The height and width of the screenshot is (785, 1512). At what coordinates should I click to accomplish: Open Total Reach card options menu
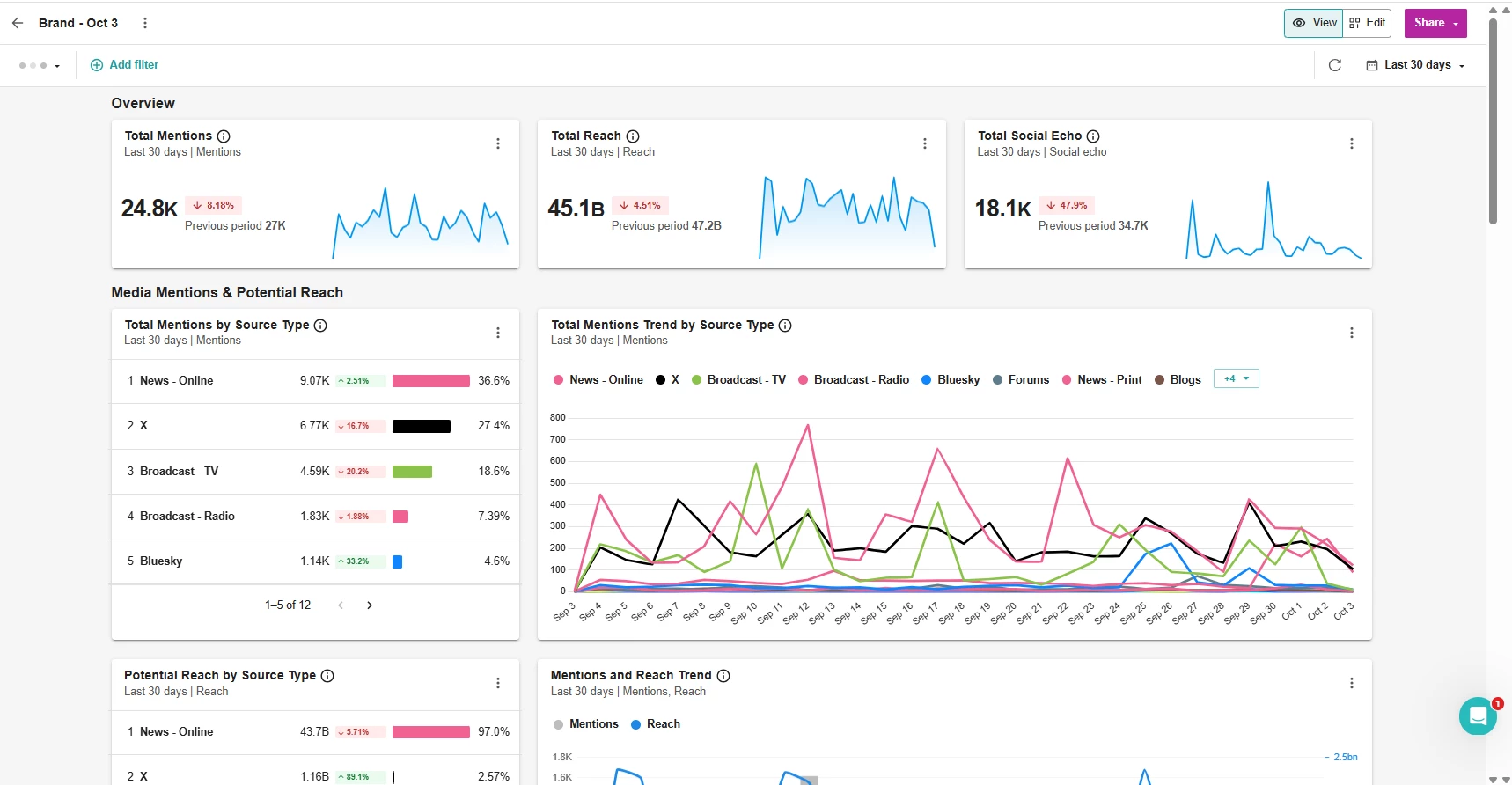925,143
